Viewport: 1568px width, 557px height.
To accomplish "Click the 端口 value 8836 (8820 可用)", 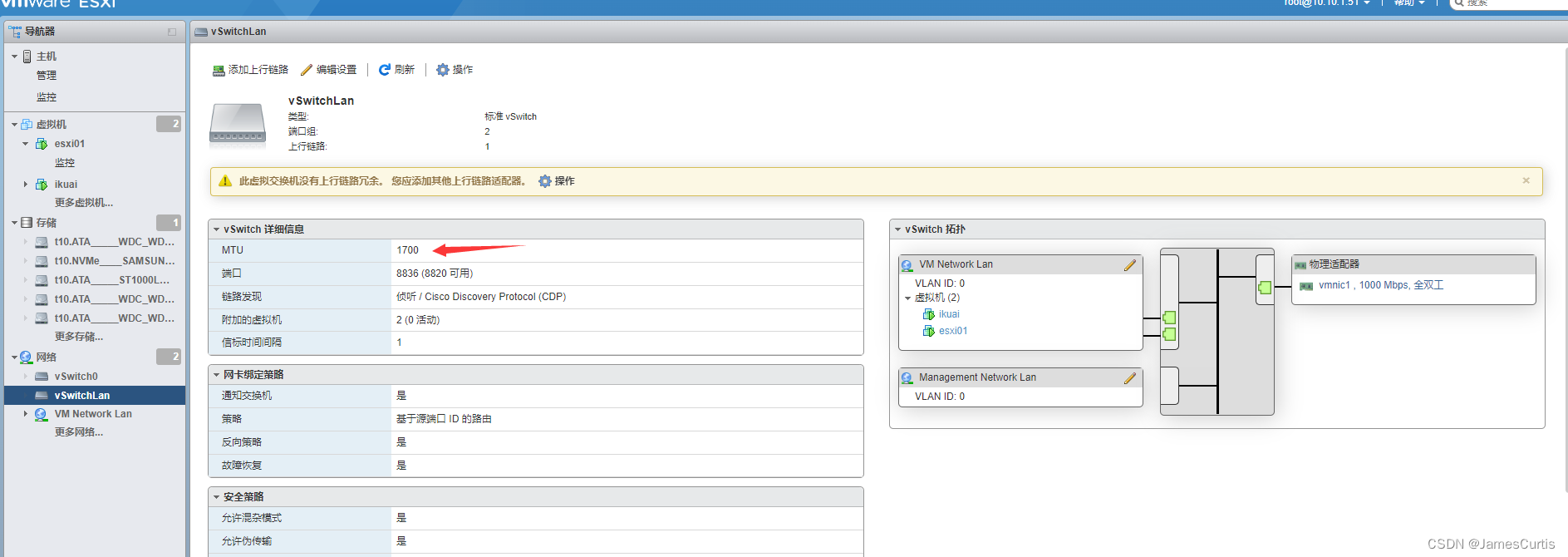I will pos(435,274).
